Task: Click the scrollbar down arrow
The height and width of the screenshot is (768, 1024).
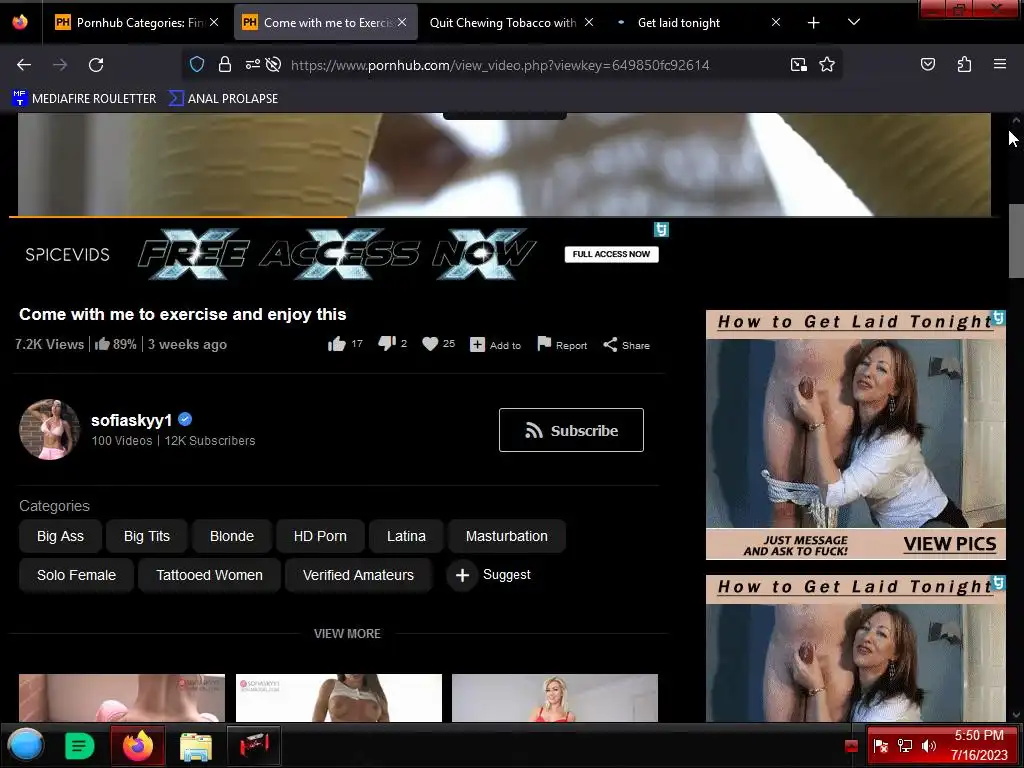Action: (x=1016, y=715)
